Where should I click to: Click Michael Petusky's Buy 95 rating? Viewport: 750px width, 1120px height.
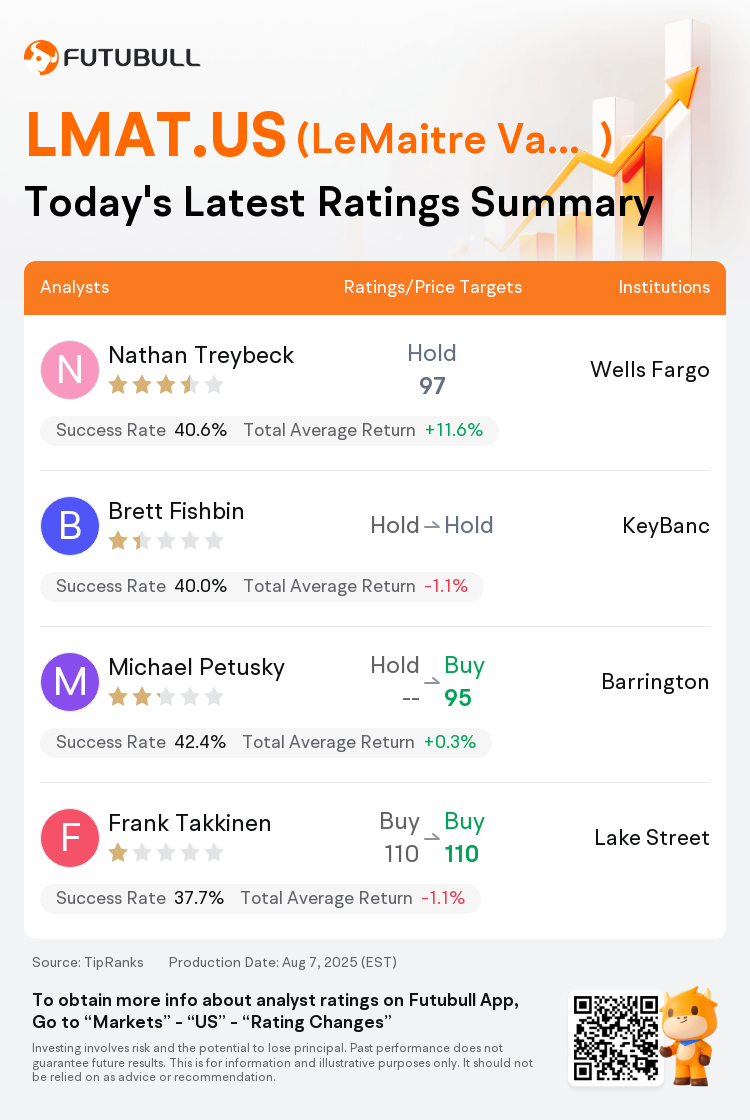point(464,681)
